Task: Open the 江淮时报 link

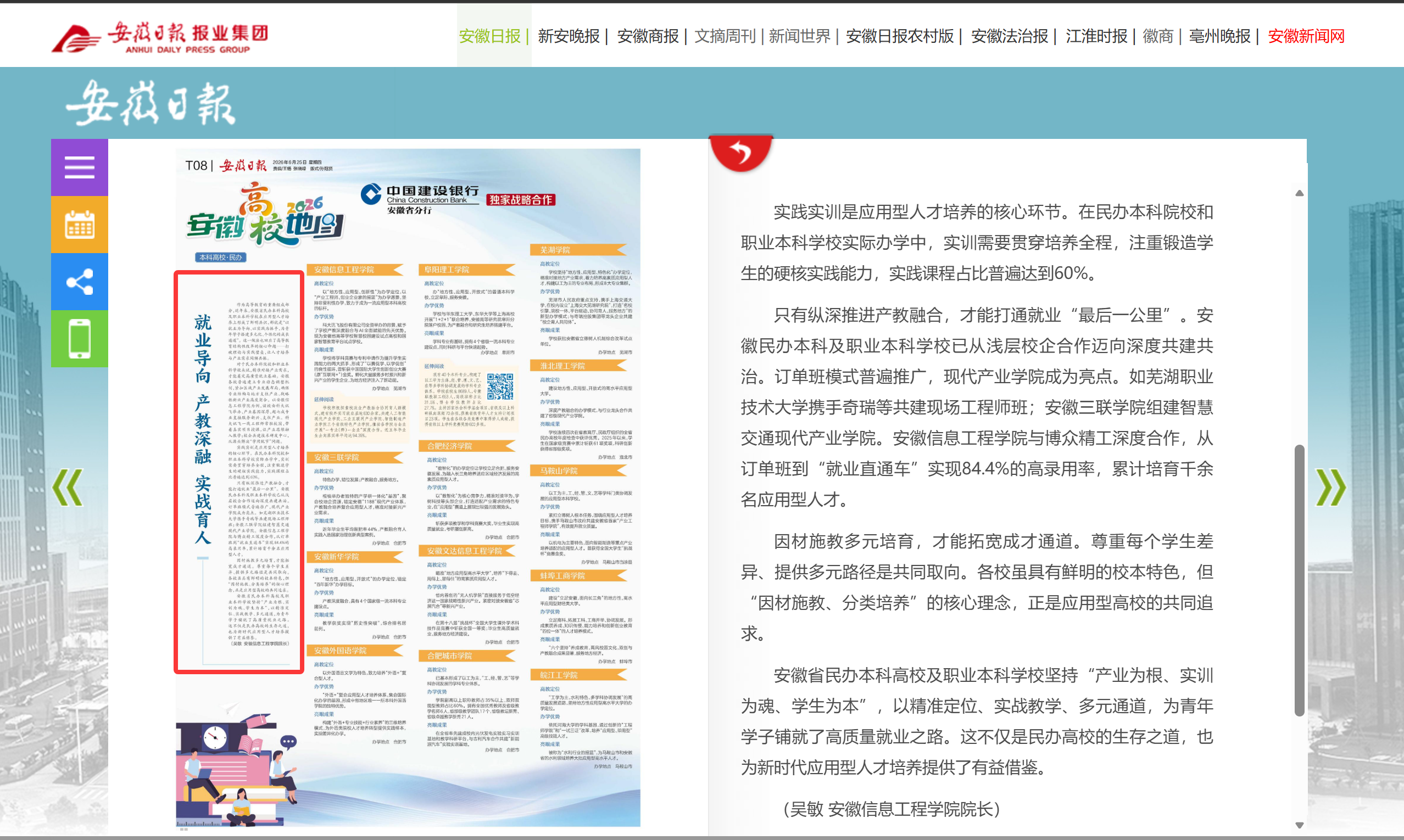Action: pyautogui.click(x=1096, y=36)
